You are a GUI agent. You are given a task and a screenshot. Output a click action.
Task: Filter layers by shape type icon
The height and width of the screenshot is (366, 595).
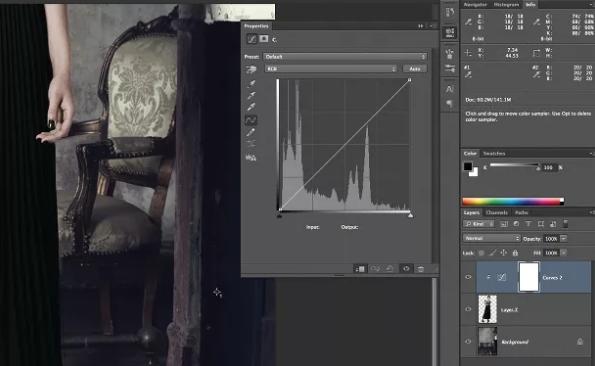click(x=541, y=224)
